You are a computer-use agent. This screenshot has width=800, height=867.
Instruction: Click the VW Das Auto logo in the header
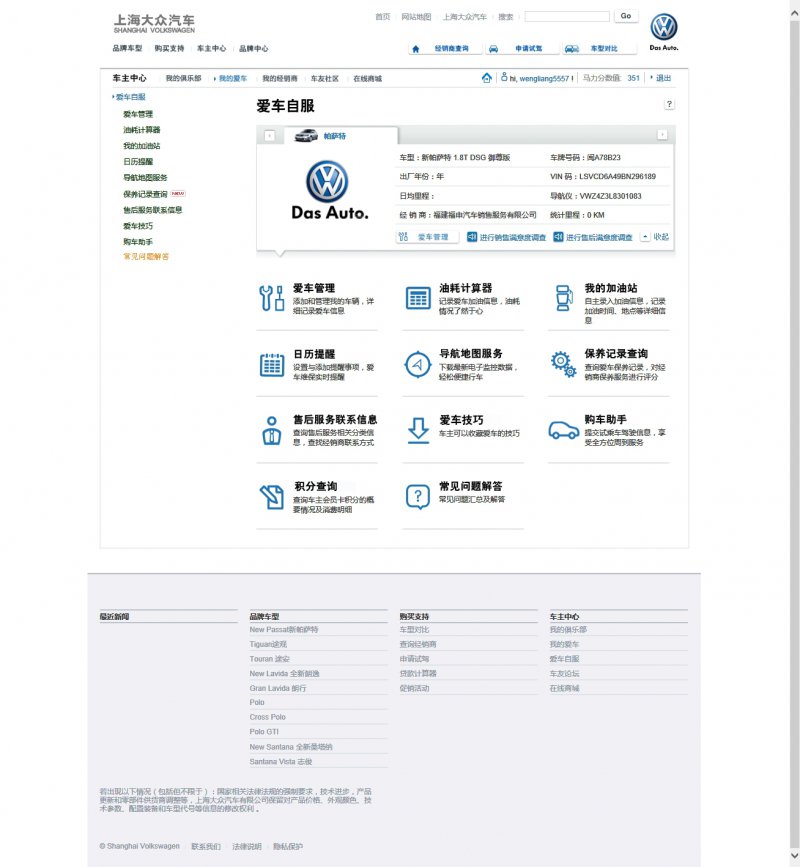664,32
